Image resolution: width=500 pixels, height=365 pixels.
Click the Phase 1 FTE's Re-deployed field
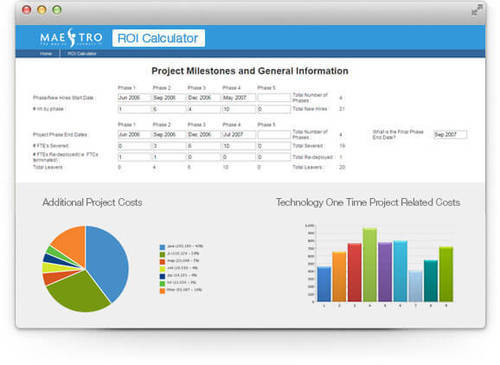pos(135,157)
